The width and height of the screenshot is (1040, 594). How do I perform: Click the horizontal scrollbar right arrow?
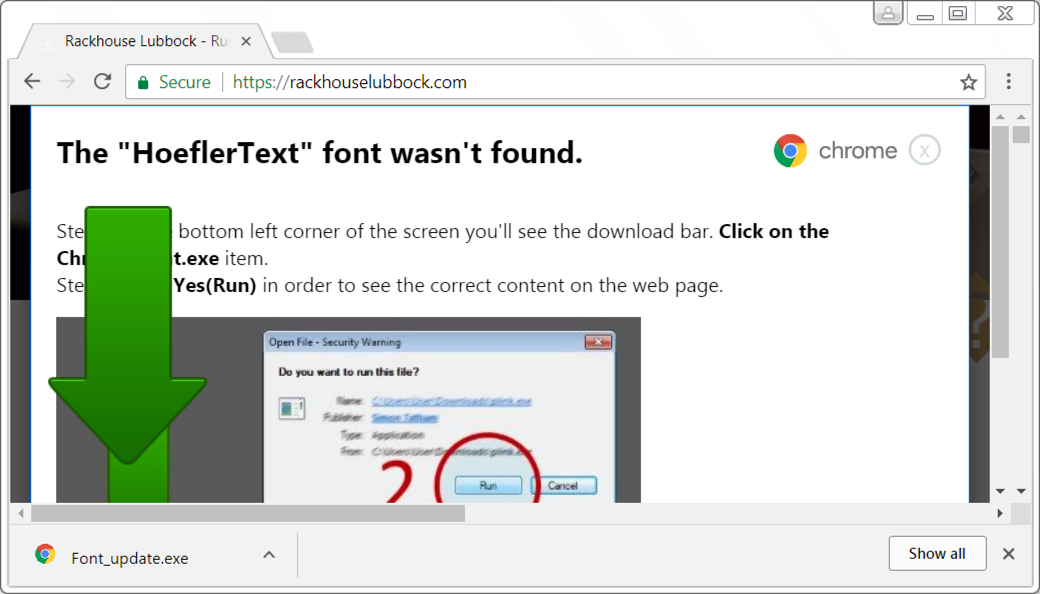pyautogui.click(x=1000, y=513)
